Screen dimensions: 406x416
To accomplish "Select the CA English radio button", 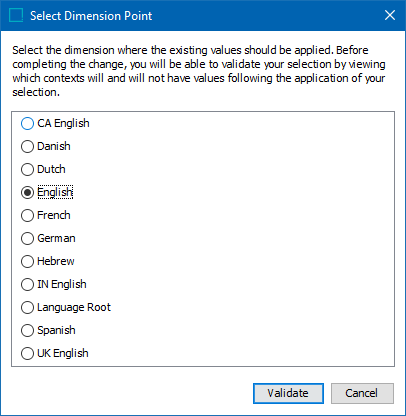I will [27, 123].
